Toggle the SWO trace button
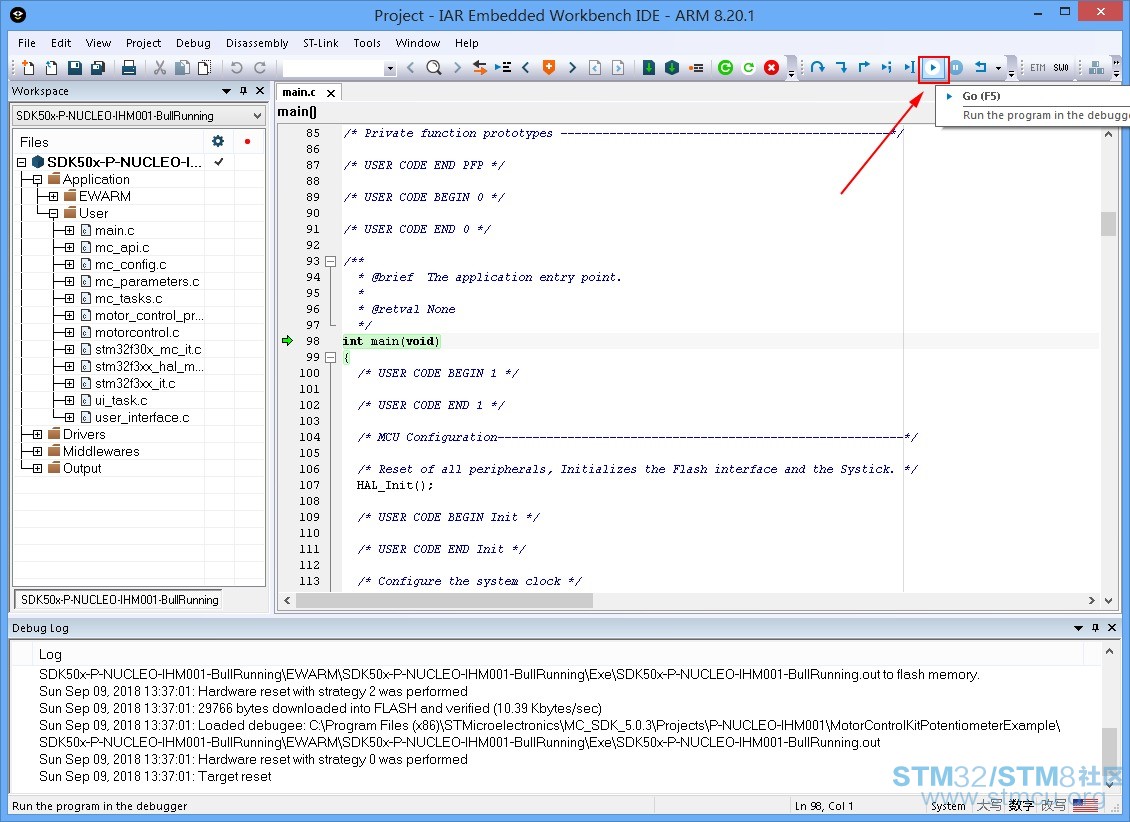The width and height of the screenshot is (1130, 822). (x=1061, y=68)
